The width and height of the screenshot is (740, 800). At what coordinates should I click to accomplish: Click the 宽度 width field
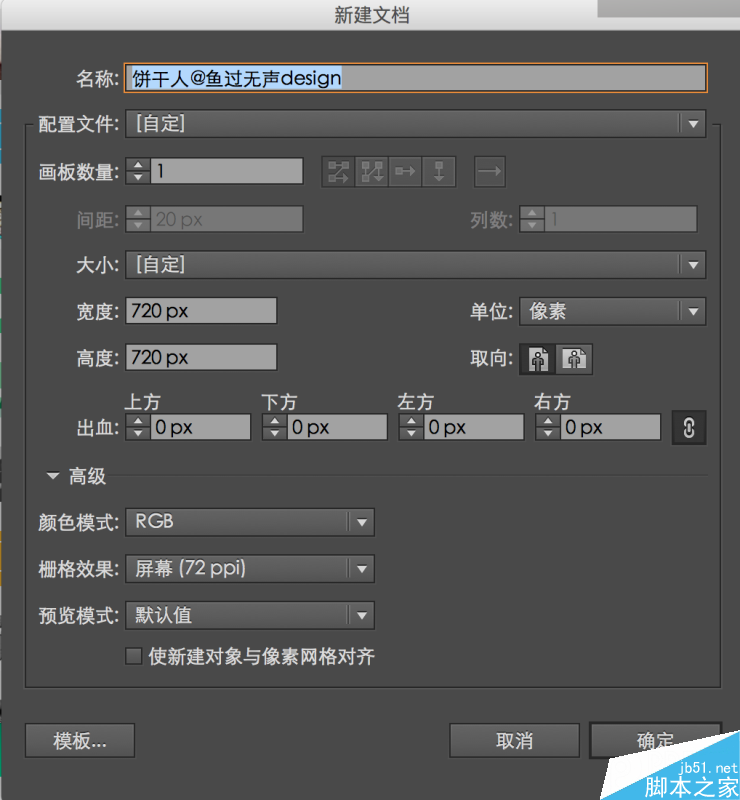[201, 311]
